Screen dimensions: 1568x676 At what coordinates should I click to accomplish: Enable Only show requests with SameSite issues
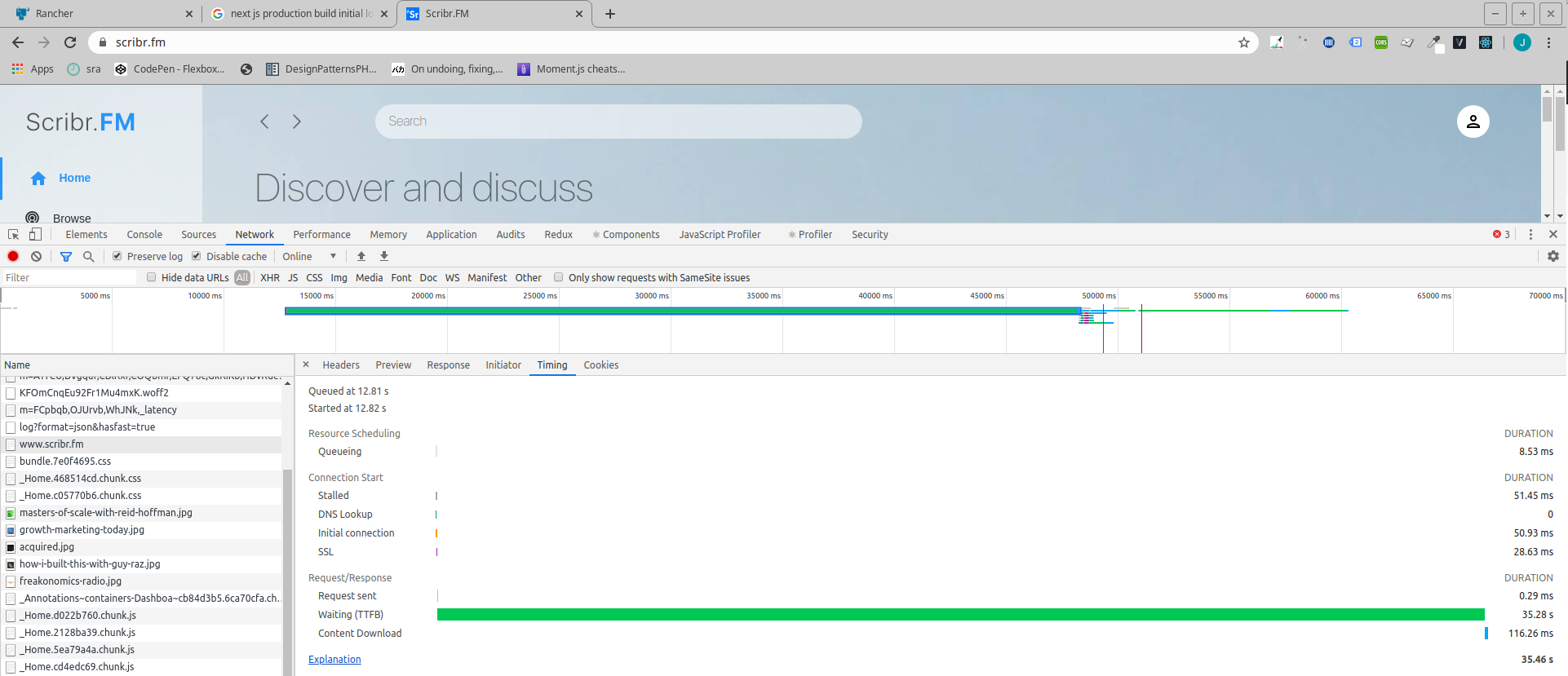tap(558, 277)
